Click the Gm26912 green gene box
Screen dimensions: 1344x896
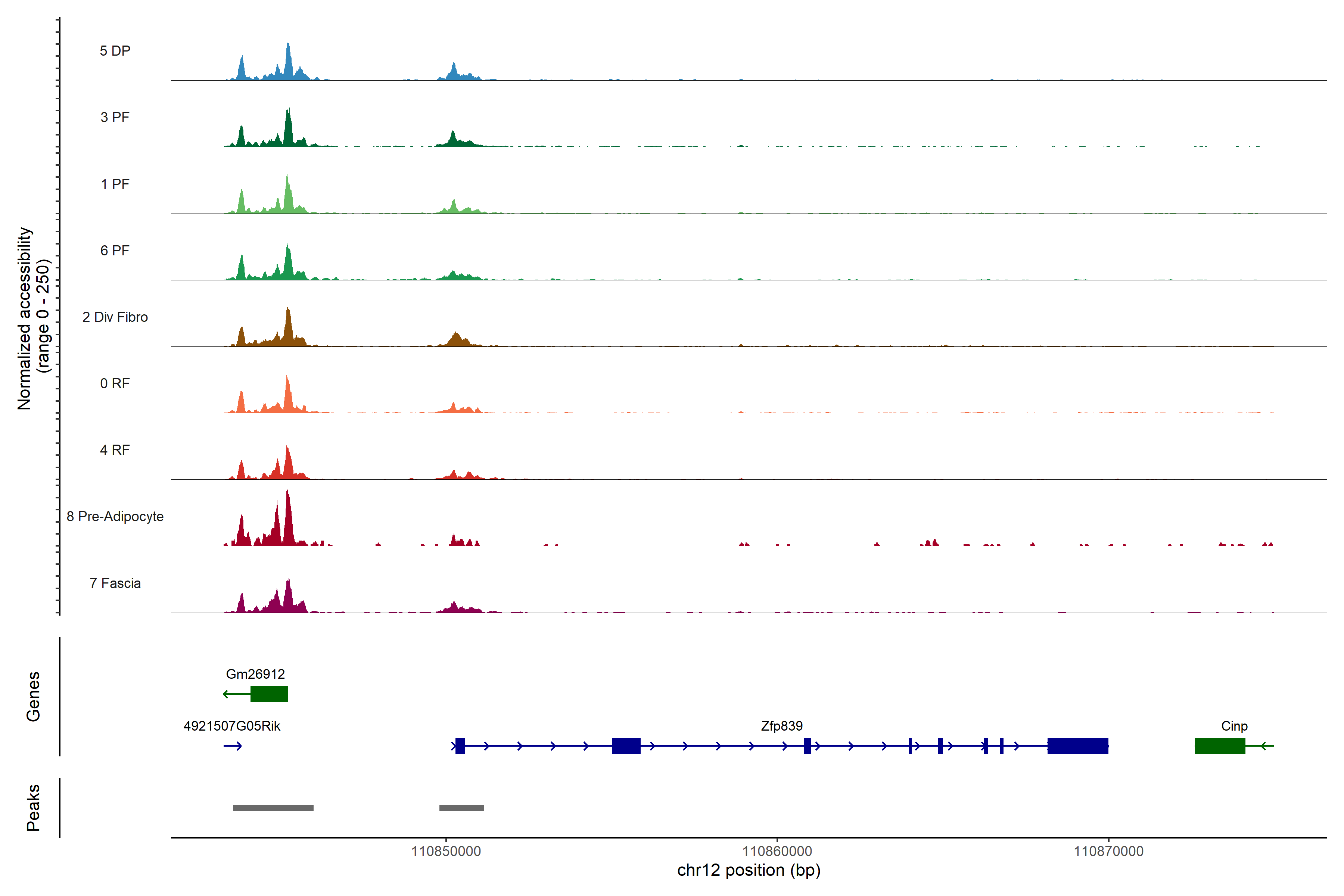(x=269, y=694)
